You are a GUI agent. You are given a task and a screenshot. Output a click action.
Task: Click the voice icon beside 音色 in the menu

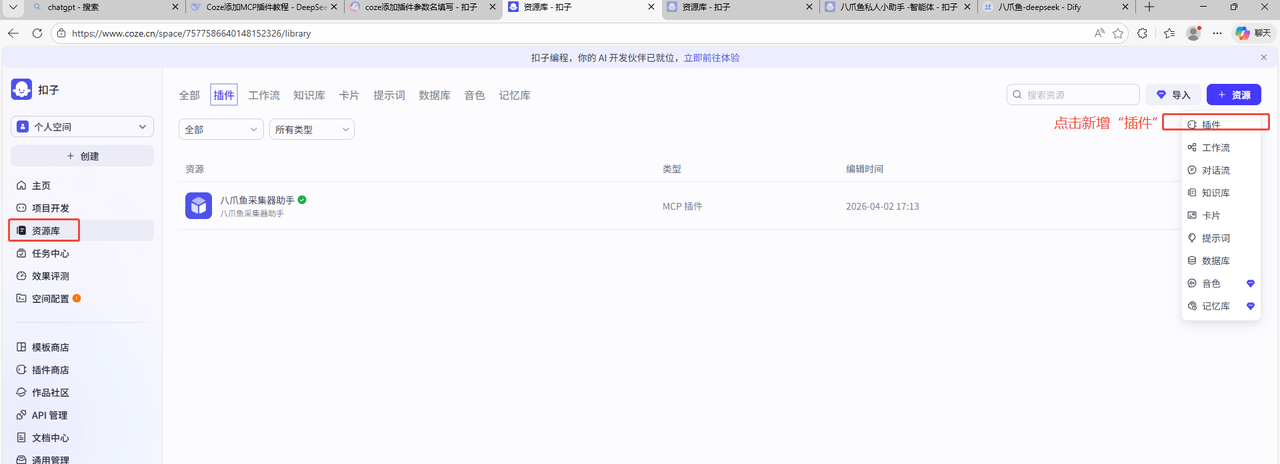click(1192, 283)
